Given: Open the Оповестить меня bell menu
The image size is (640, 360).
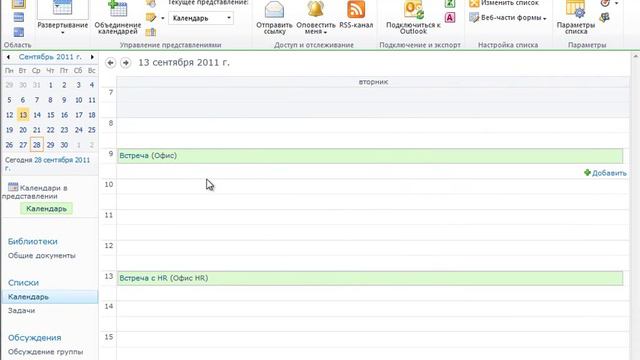Looking at the screenshot, I should click(316, 18).
